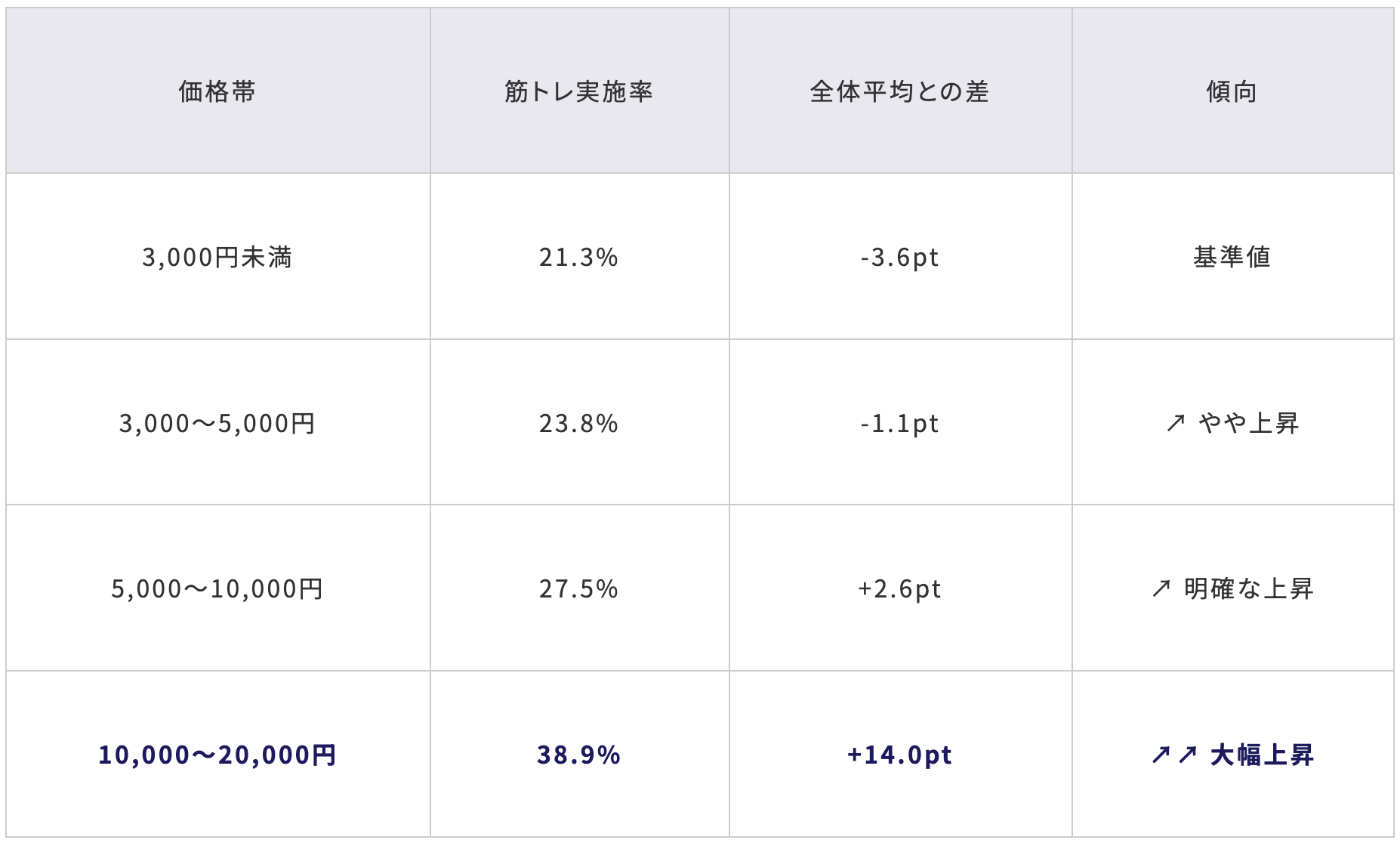Select the -1.1pt difference cell
Image resolution: width=1400 pixels, height=846 pixels.
[x=899, y=423]
